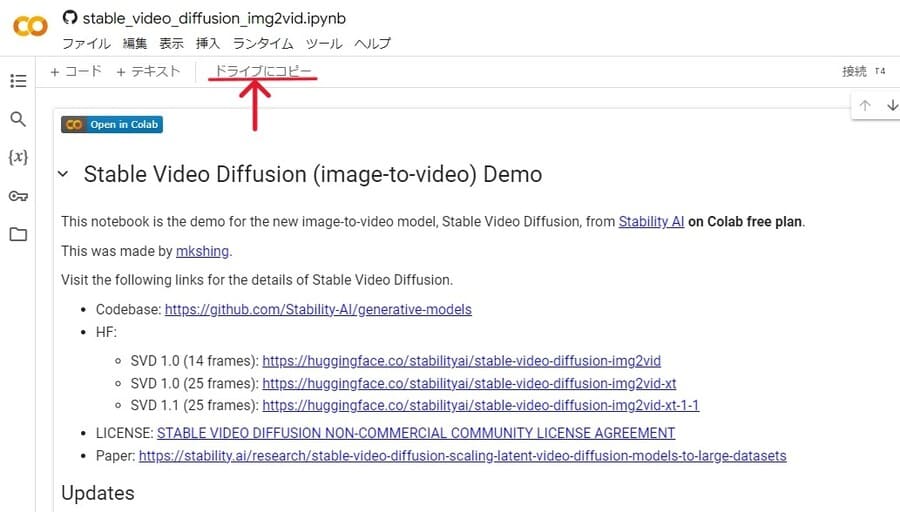Click the 'Codebase:' label
Screen dimensions: 900x512
pos(129,309)
